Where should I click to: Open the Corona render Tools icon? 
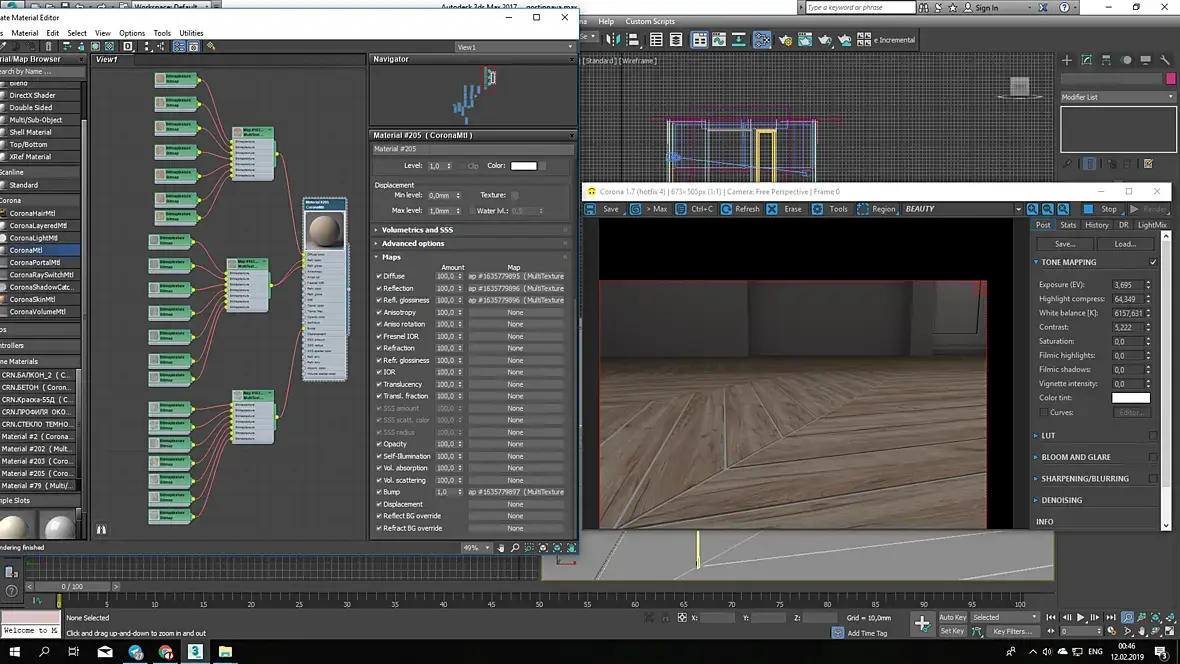(817, 209)
